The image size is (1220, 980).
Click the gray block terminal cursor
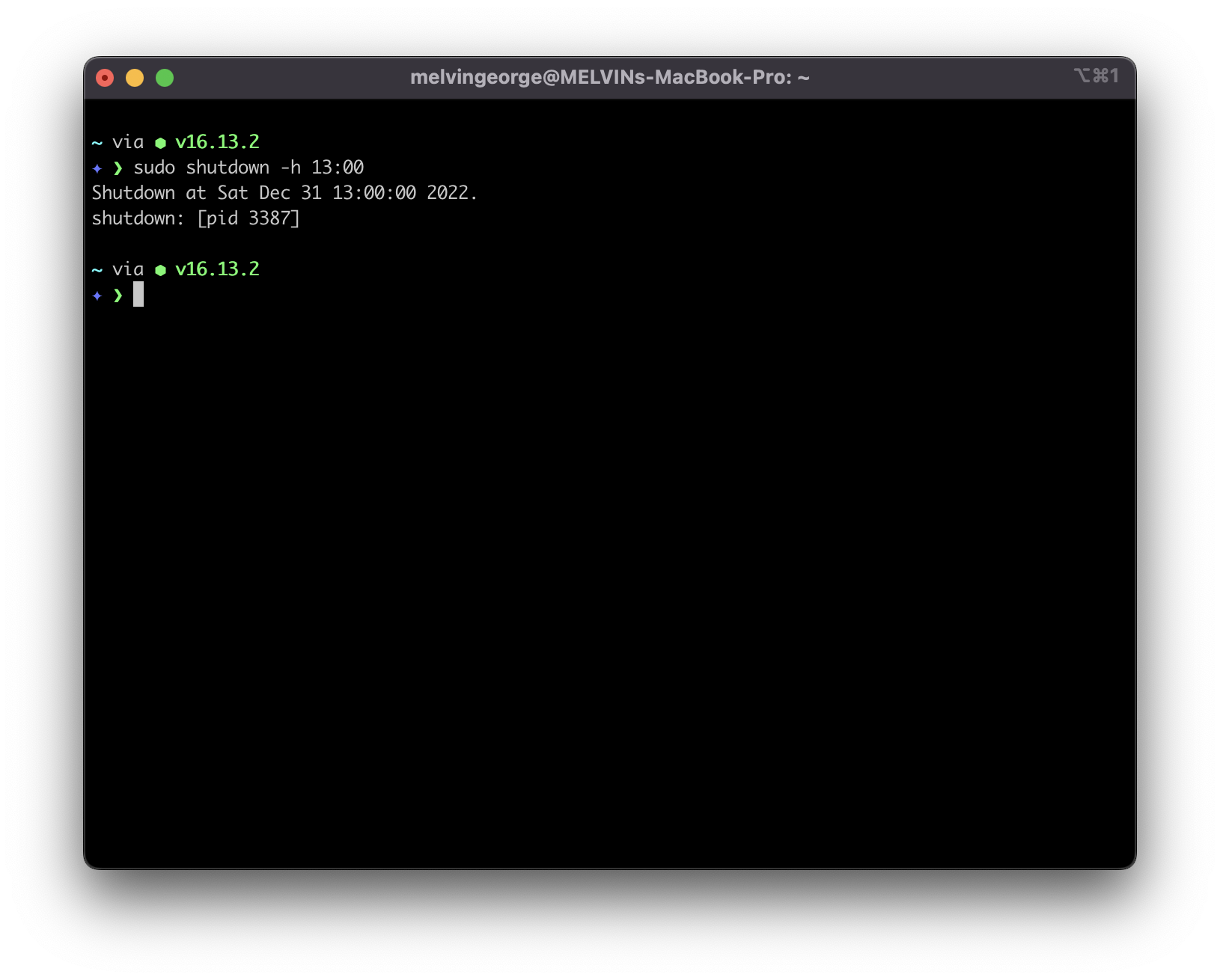click(x=140, y=295)
